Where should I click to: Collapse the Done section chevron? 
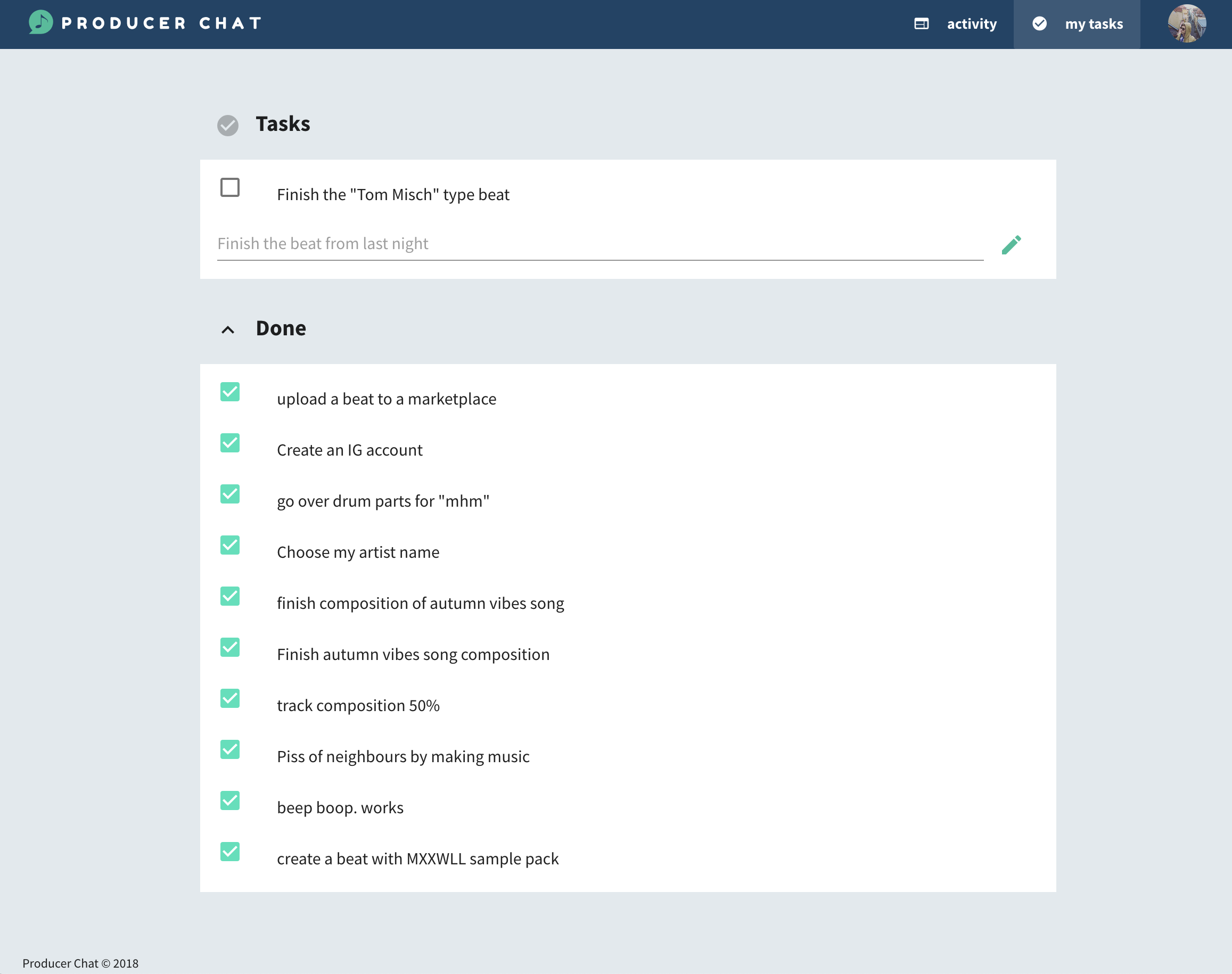pos(227,329)
